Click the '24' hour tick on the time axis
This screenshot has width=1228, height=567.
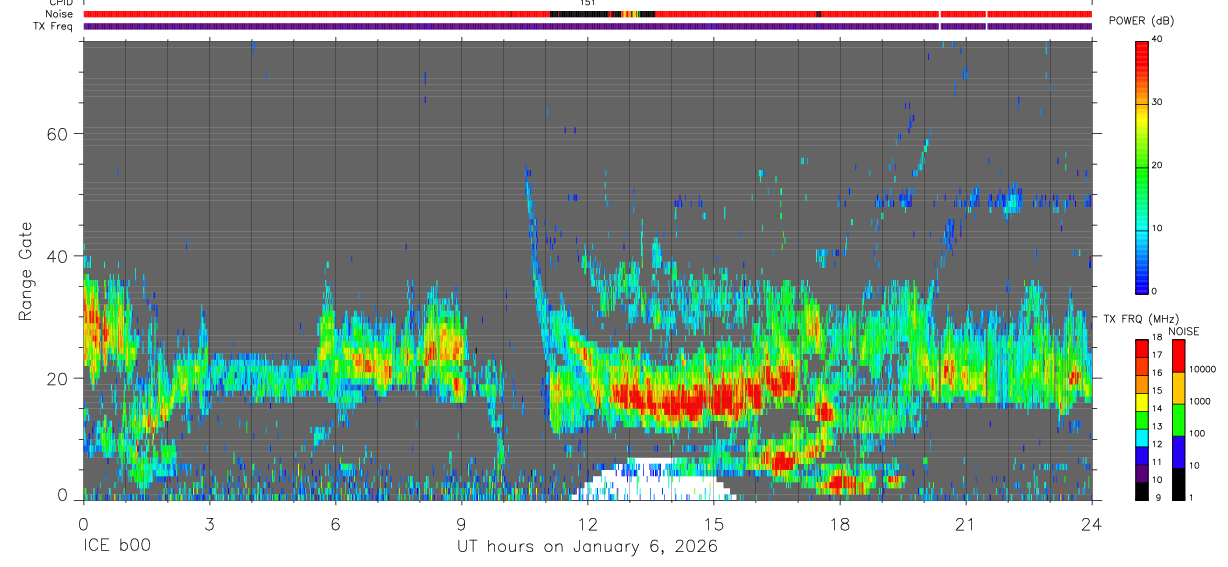(1092, 524)
